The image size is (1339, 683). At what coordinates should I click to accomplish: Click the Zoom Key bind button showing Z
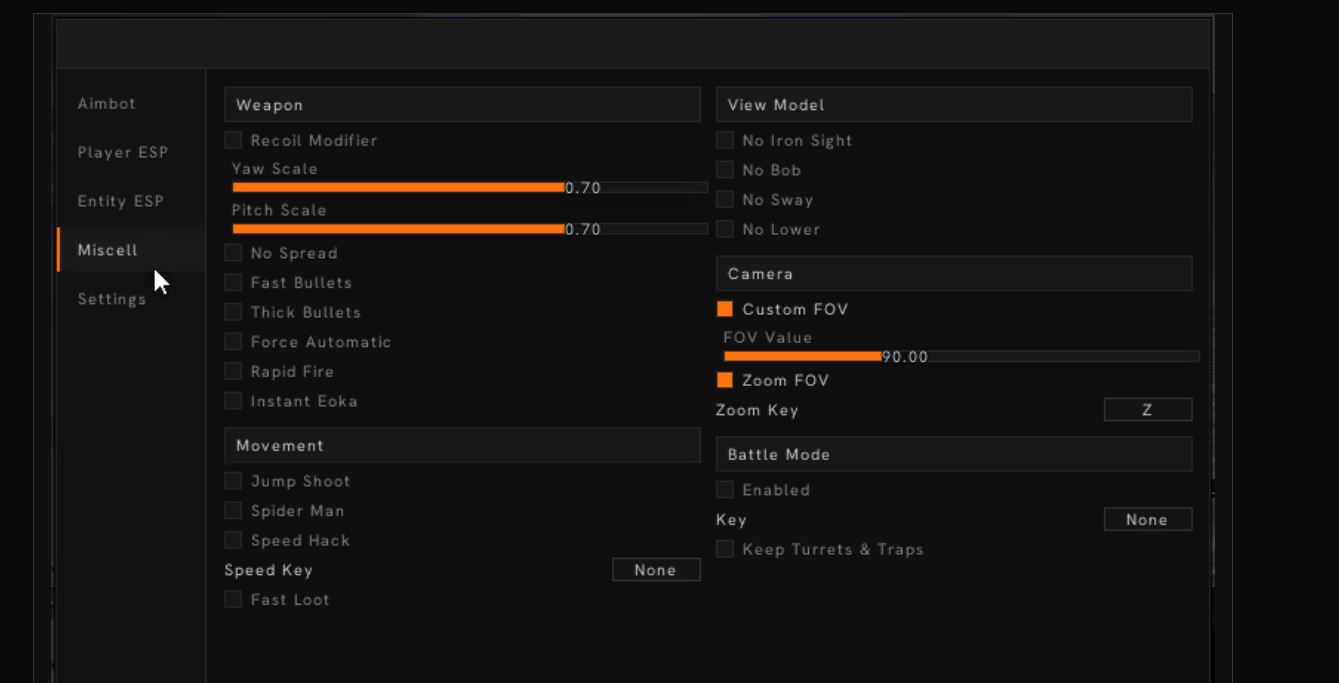(1148, 410)
